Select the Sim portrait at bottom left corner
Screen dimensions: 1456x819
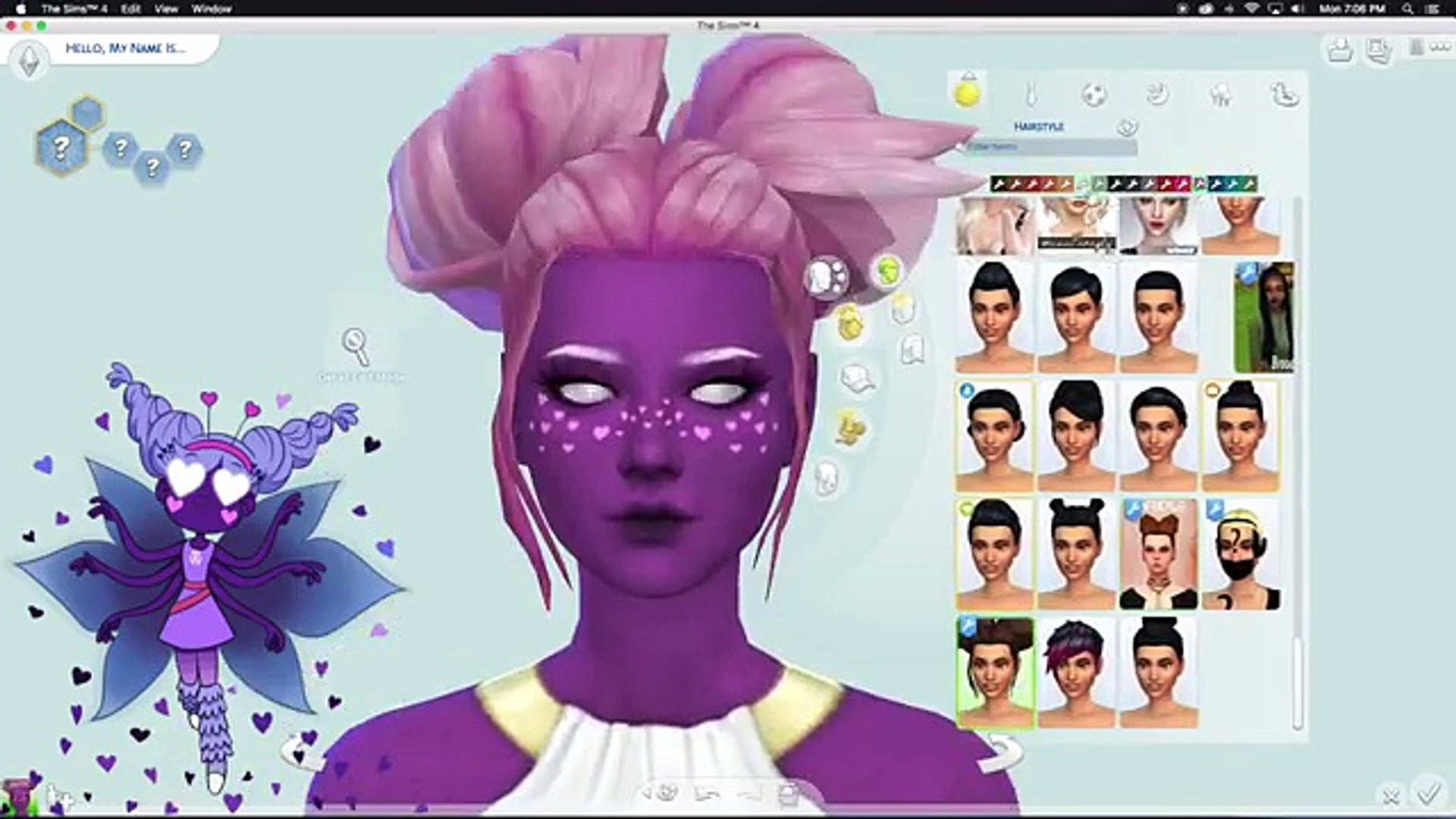(x=18, y=796)
